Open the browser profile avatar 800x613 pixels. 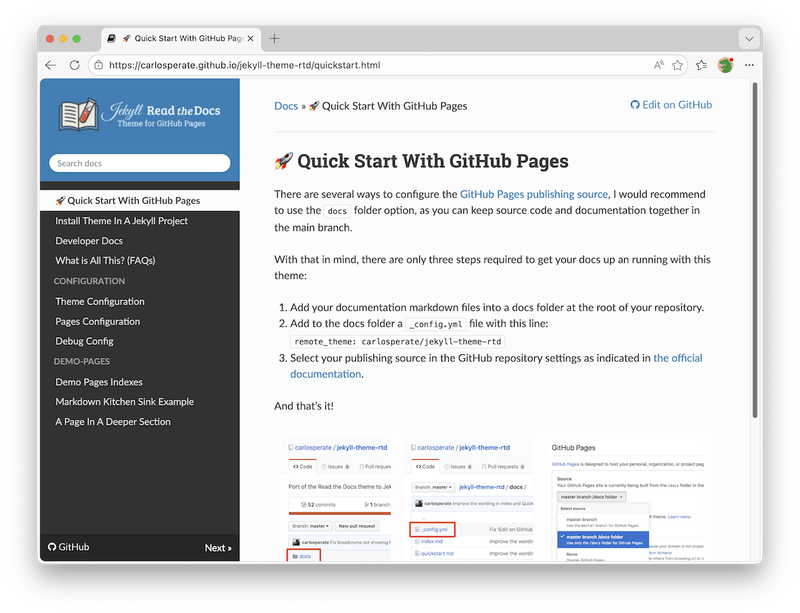point(725,65)
